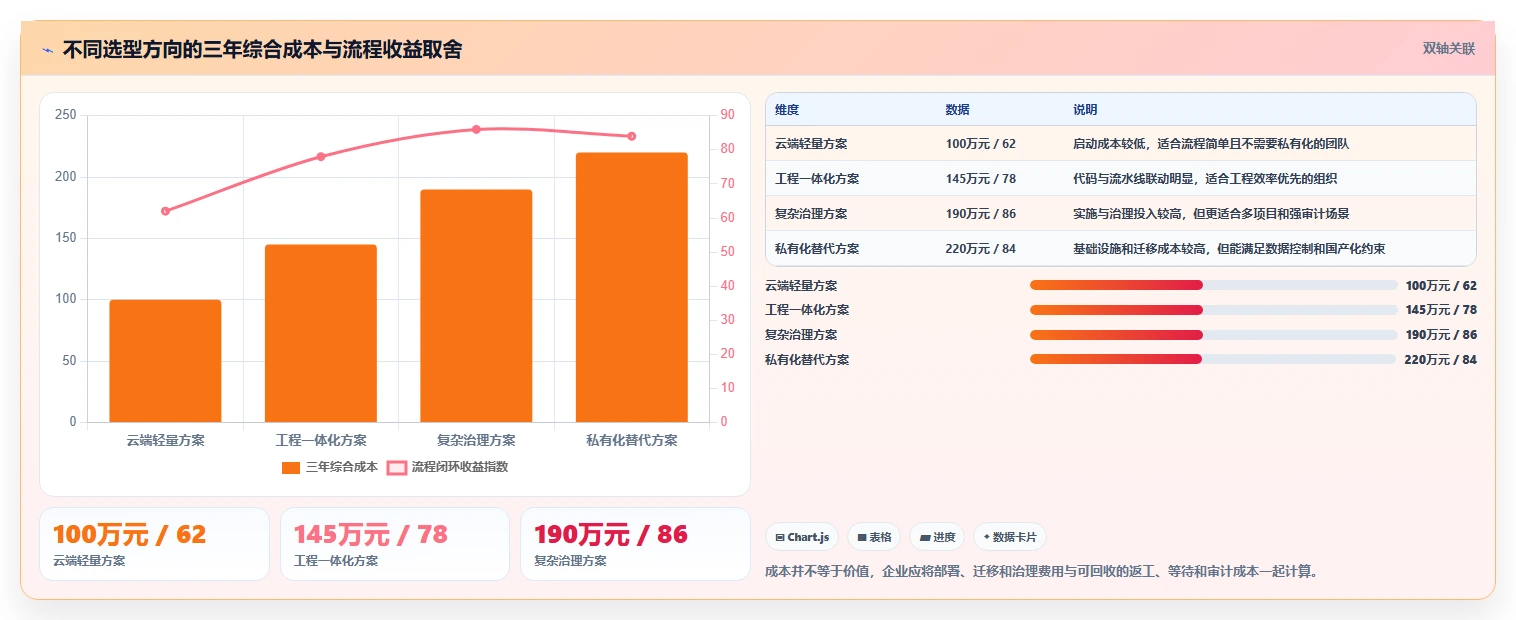
Task: Click the progress bar for 私有化替代方案
Action: click(1213, 359)
